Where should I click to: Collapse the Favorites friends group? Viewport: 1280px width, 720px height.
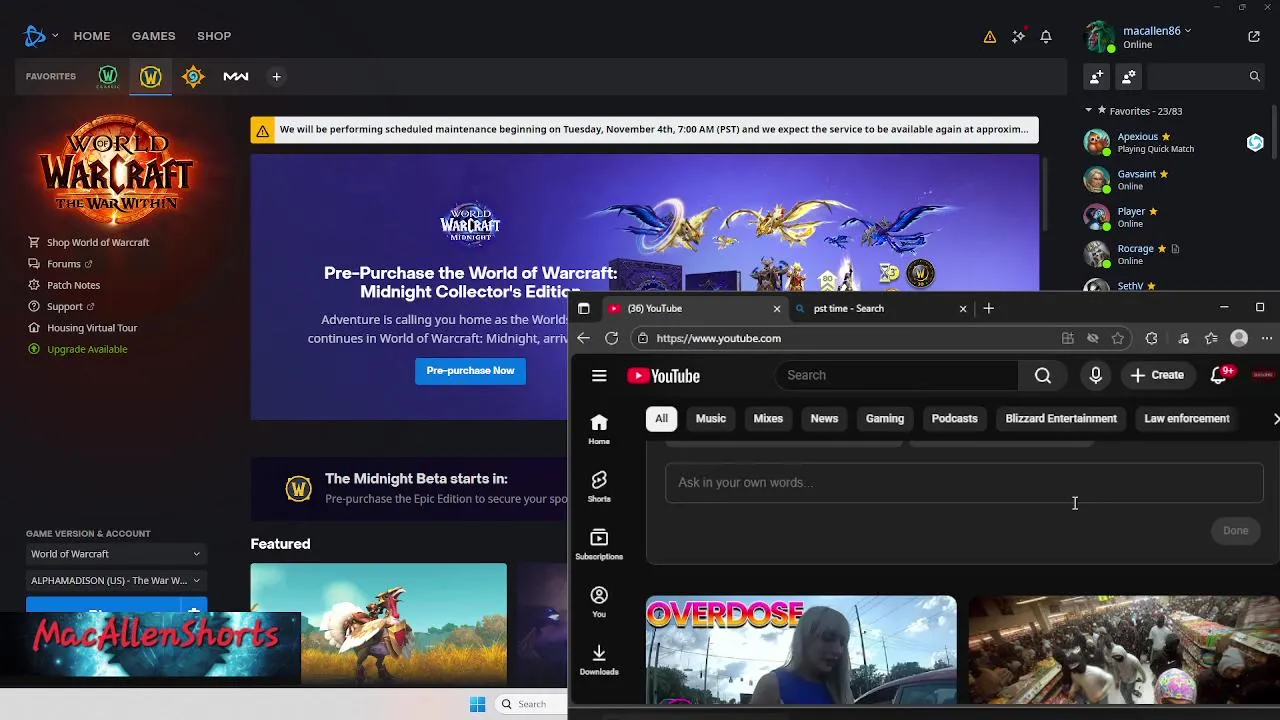pos(1089,111)
